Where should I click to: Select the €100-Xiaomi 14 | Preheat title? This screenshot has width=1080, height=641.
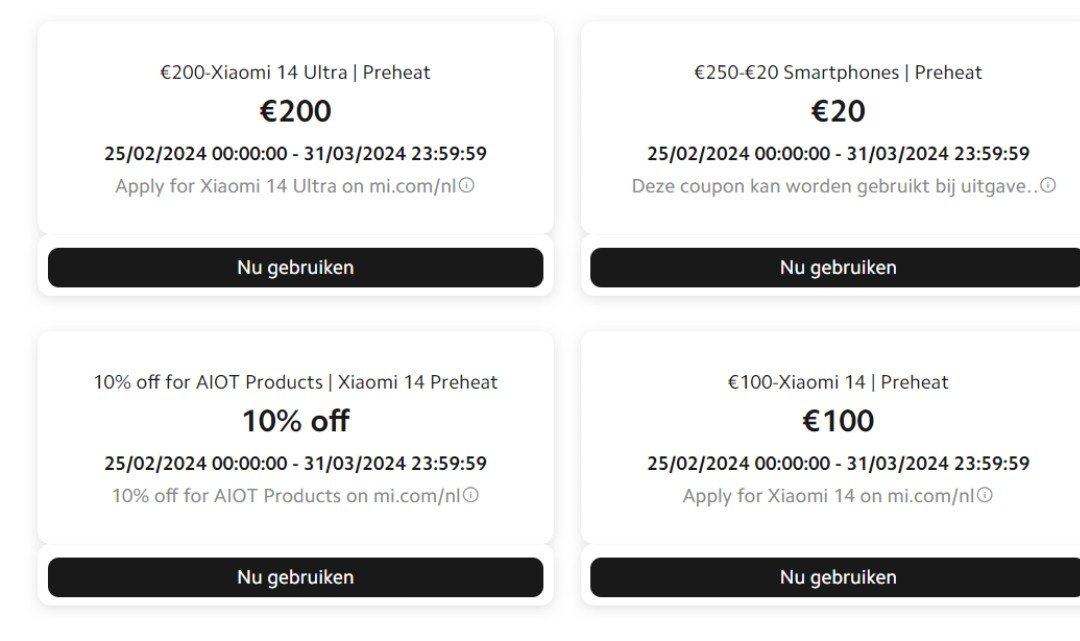[x=838, y=382]
